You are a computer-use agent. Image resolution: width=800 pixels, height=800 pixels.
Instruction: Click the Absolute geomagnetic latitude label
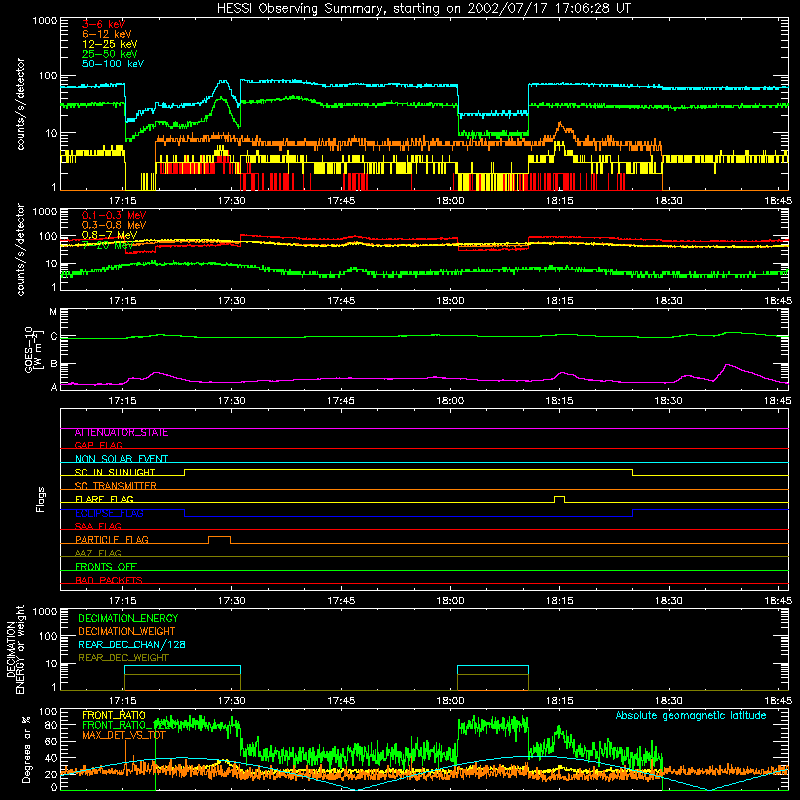(691, 715)
